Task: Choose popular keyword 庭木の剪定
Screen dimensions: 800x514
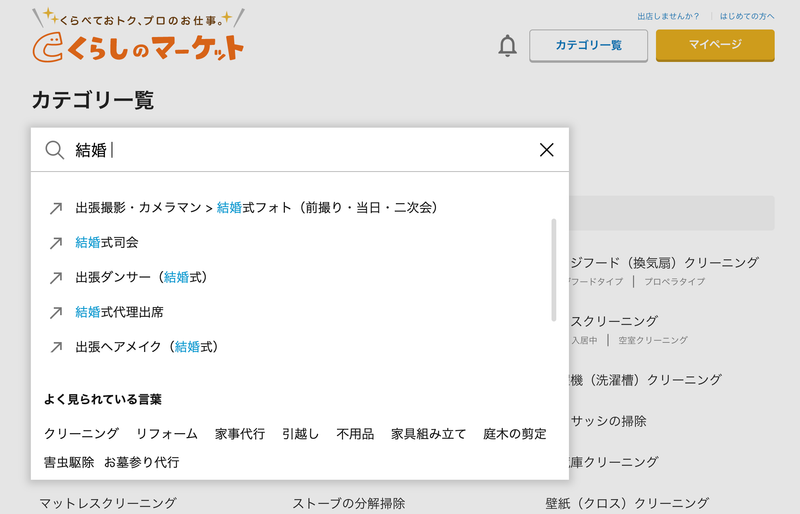Action: coord(515,434)
